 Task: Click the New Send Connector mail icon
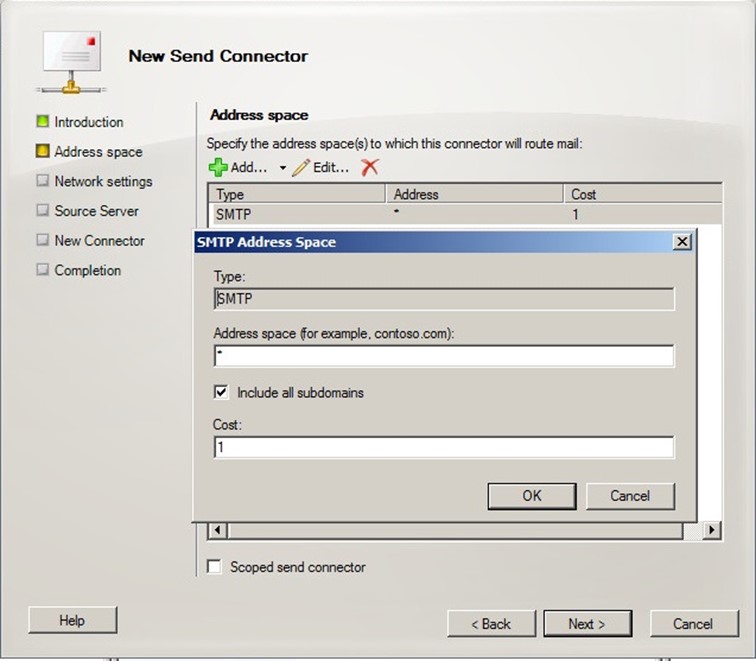[x=71, y=62]
